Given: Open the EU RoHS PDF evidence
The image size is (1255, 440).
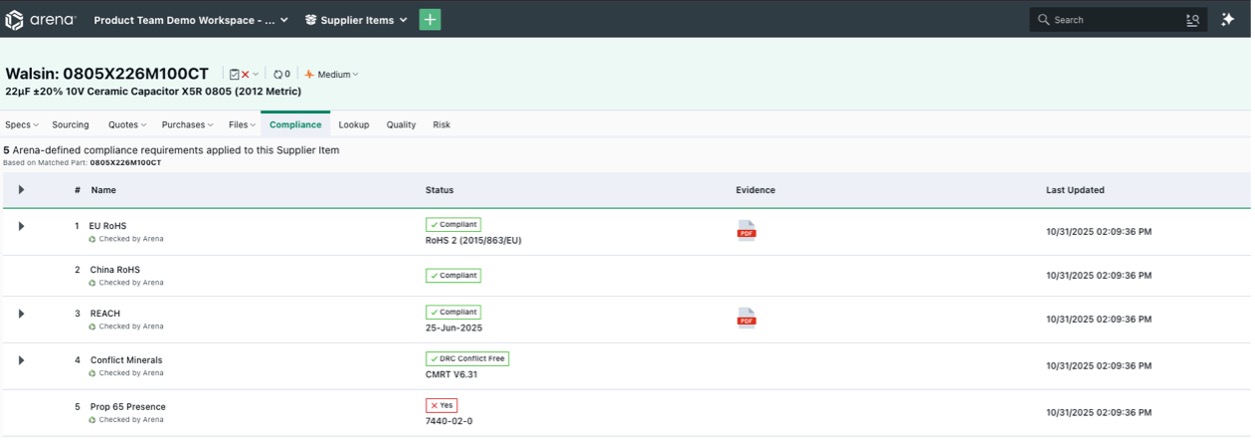Looking at the screenshot, I should (746, 231).
